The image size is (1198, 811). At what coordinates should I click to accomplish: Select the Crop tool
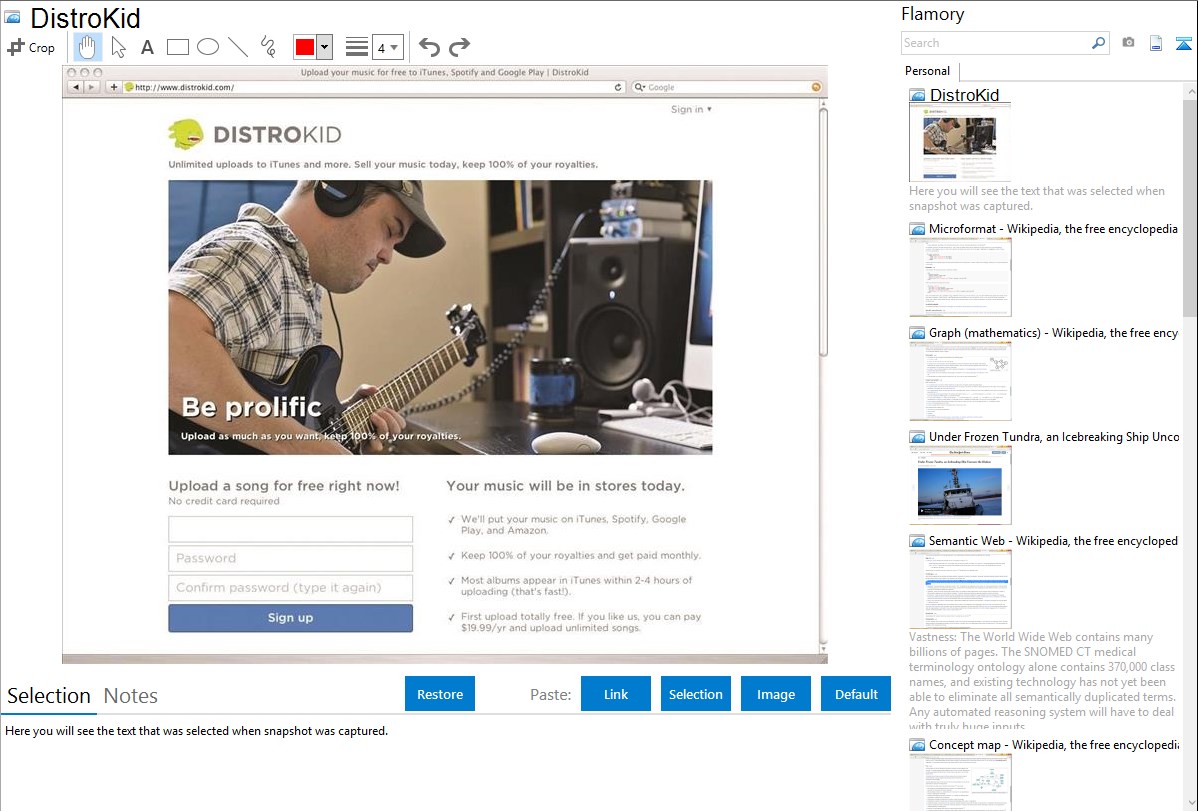pos(31,47)
